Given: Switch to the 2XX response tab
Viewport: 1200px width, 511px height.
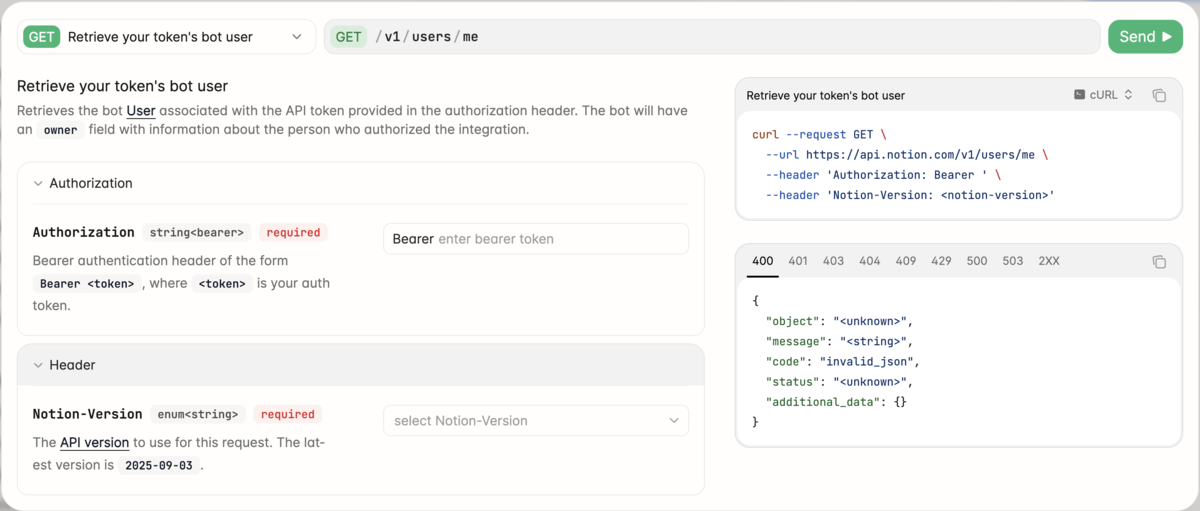Looking at the screenshot, I should tap(1049, 261).
